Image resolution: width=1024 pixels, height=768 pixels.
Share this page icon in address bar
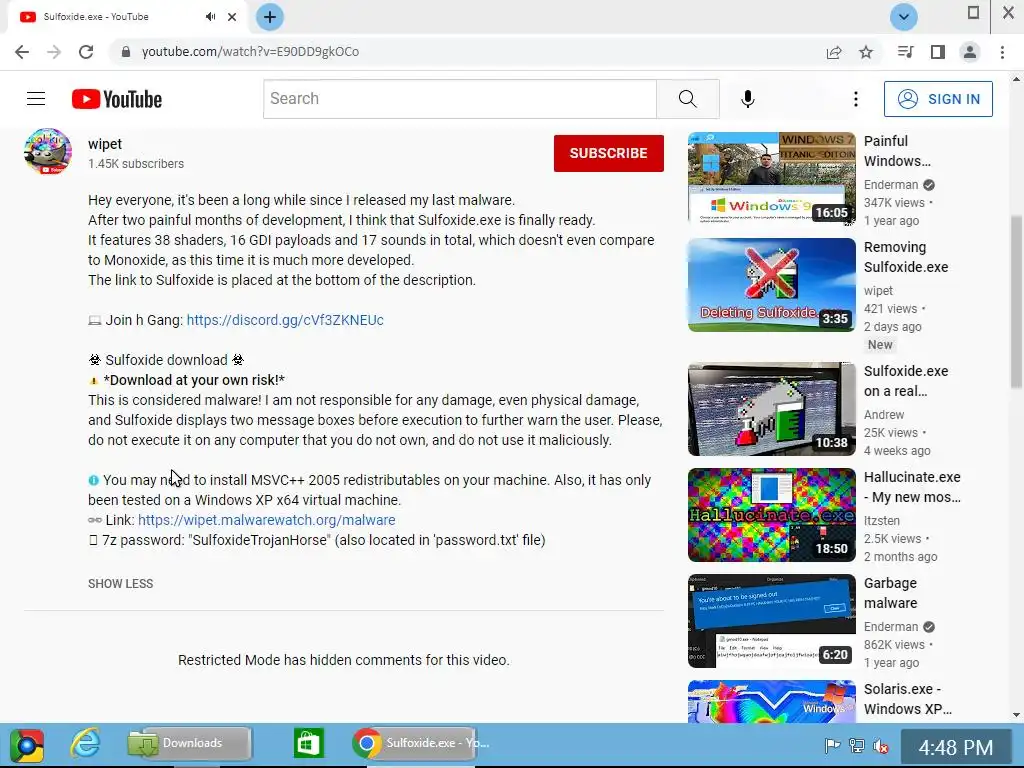pos(834,52)
